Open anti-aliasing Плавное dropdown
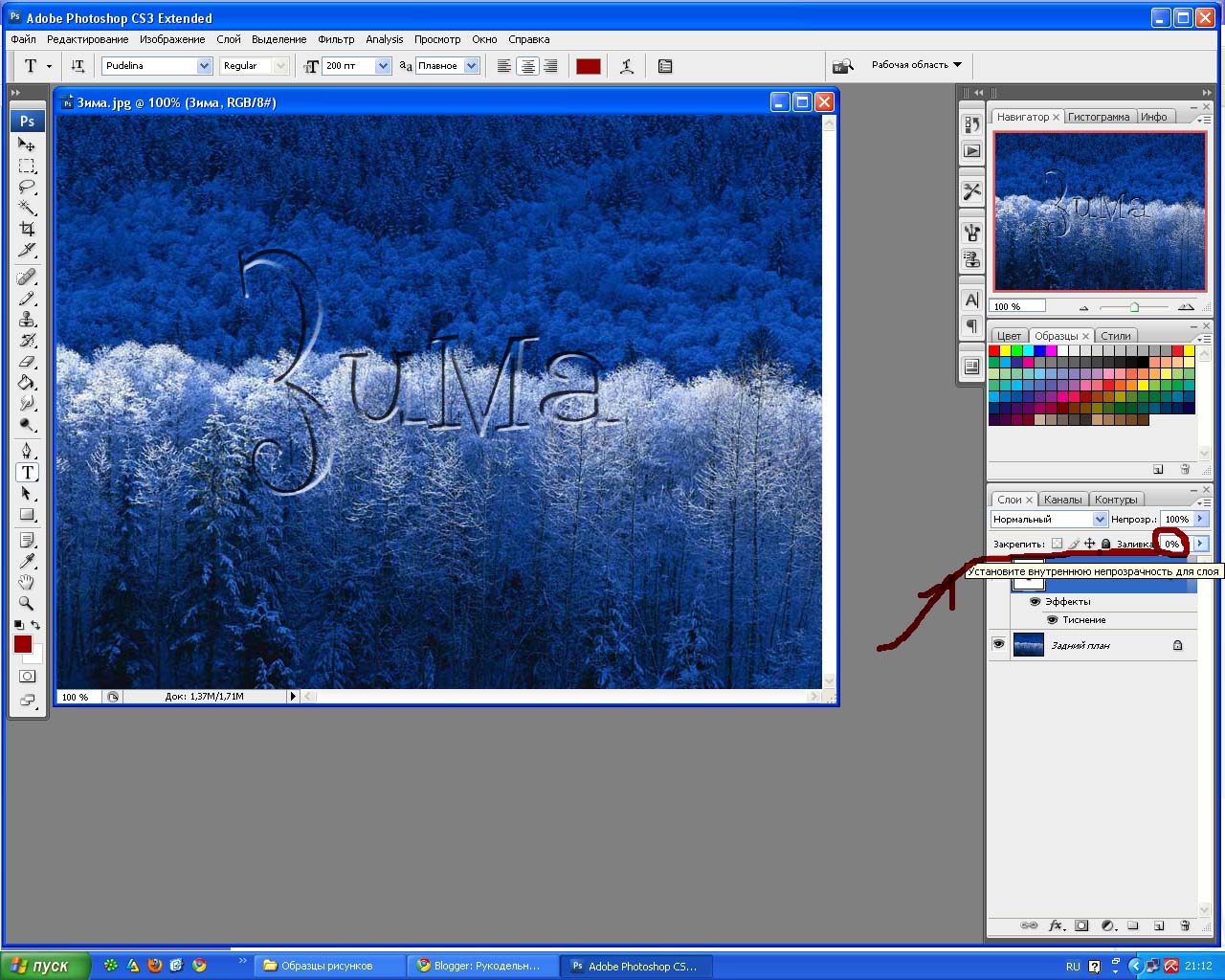The height and width of the screenshot is (980, 1225). click(471, 66)
